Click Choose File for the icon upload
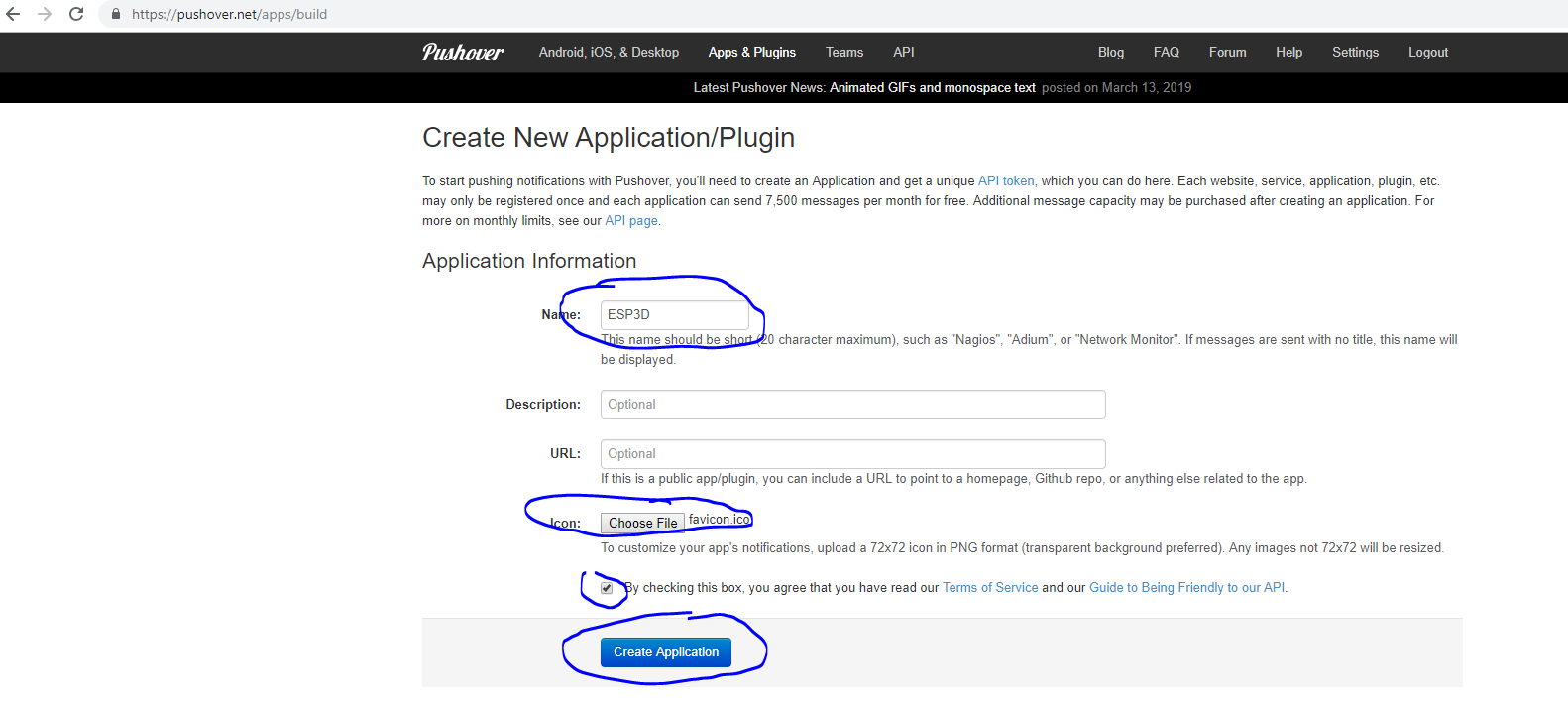This screenshot has width=1568, height=708. click(x=642, y=523)
